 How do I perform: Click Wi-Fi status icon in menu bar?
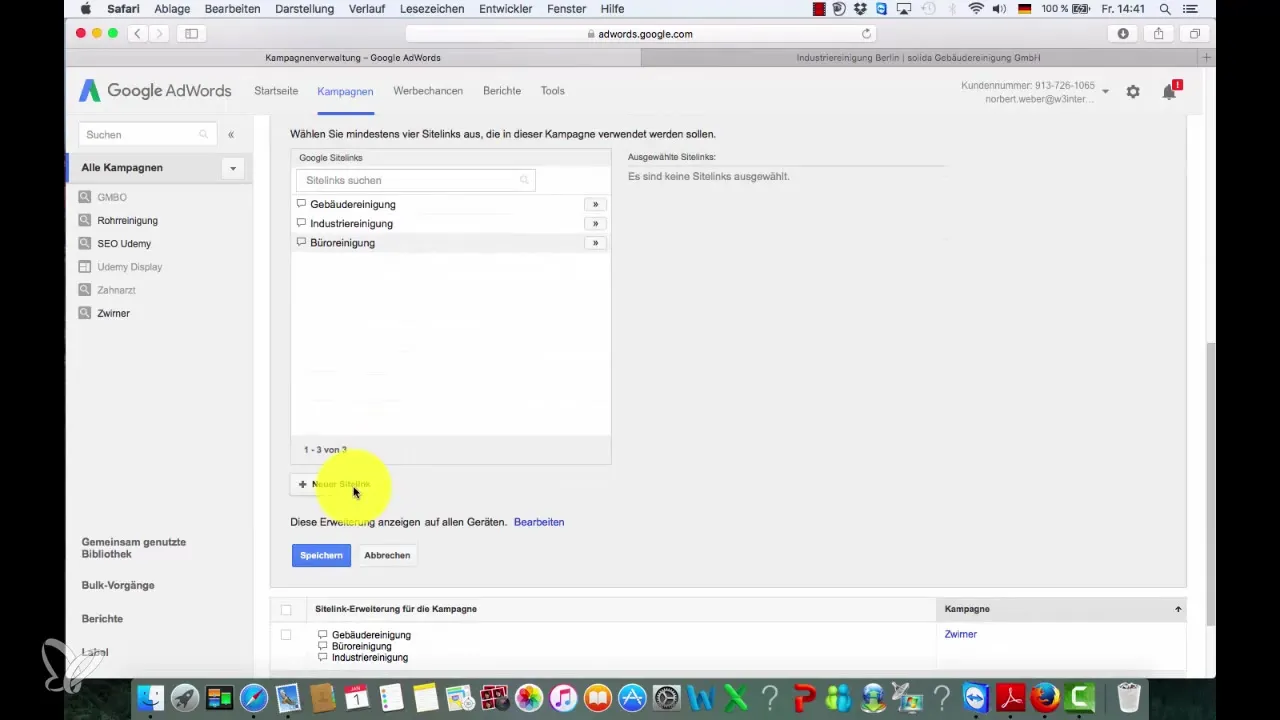pyautogui.click(x=976, y=9)
